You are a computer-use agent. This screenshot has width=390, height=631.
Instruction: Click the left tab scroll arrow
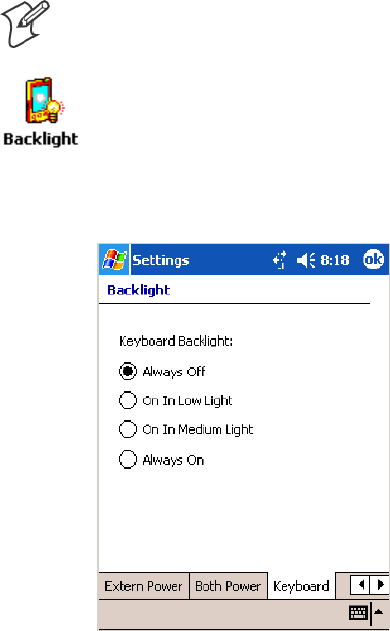(x=360, y=584)
